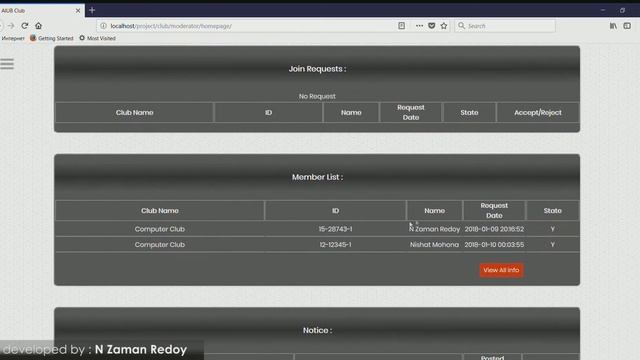The image size is (640, 360).
Task: Click the Member List heading
Action: pos(317,177)
